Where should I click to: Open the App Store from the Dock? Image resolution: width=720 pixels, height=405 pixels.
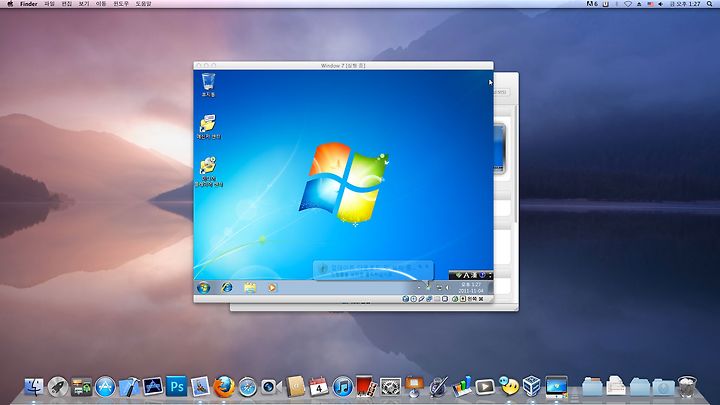(x=105, y=387)
